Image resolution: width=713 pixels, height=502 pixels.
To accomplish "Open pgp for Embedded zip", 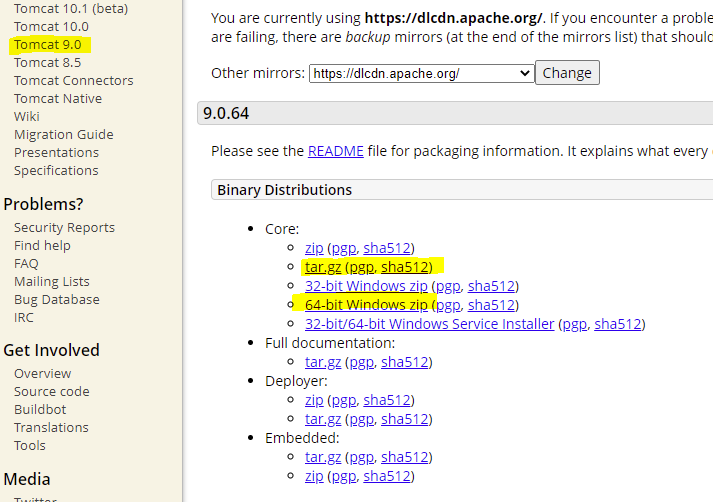I will (344, 476).
